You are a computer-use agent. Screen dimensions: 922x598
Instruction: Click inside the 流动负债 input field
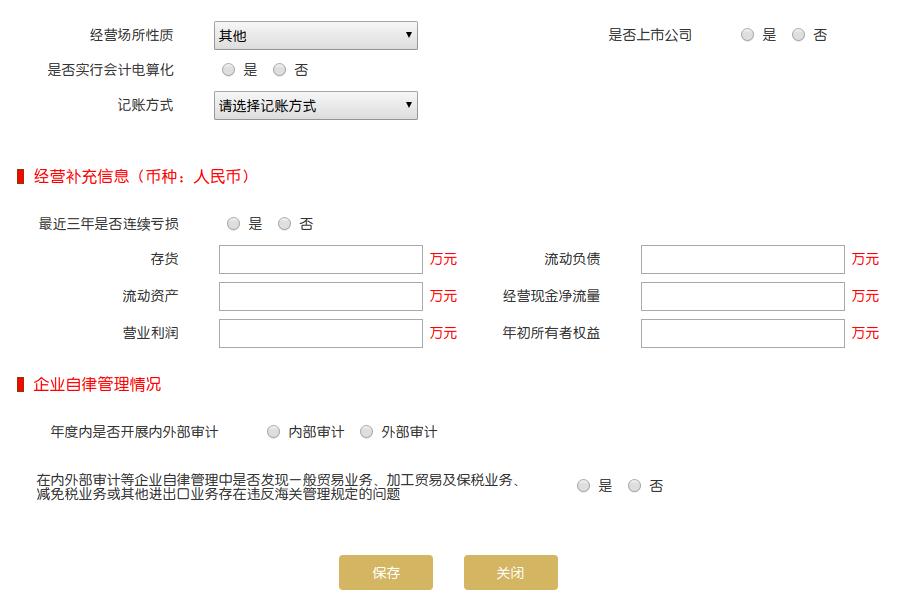[x=740, y=259]
